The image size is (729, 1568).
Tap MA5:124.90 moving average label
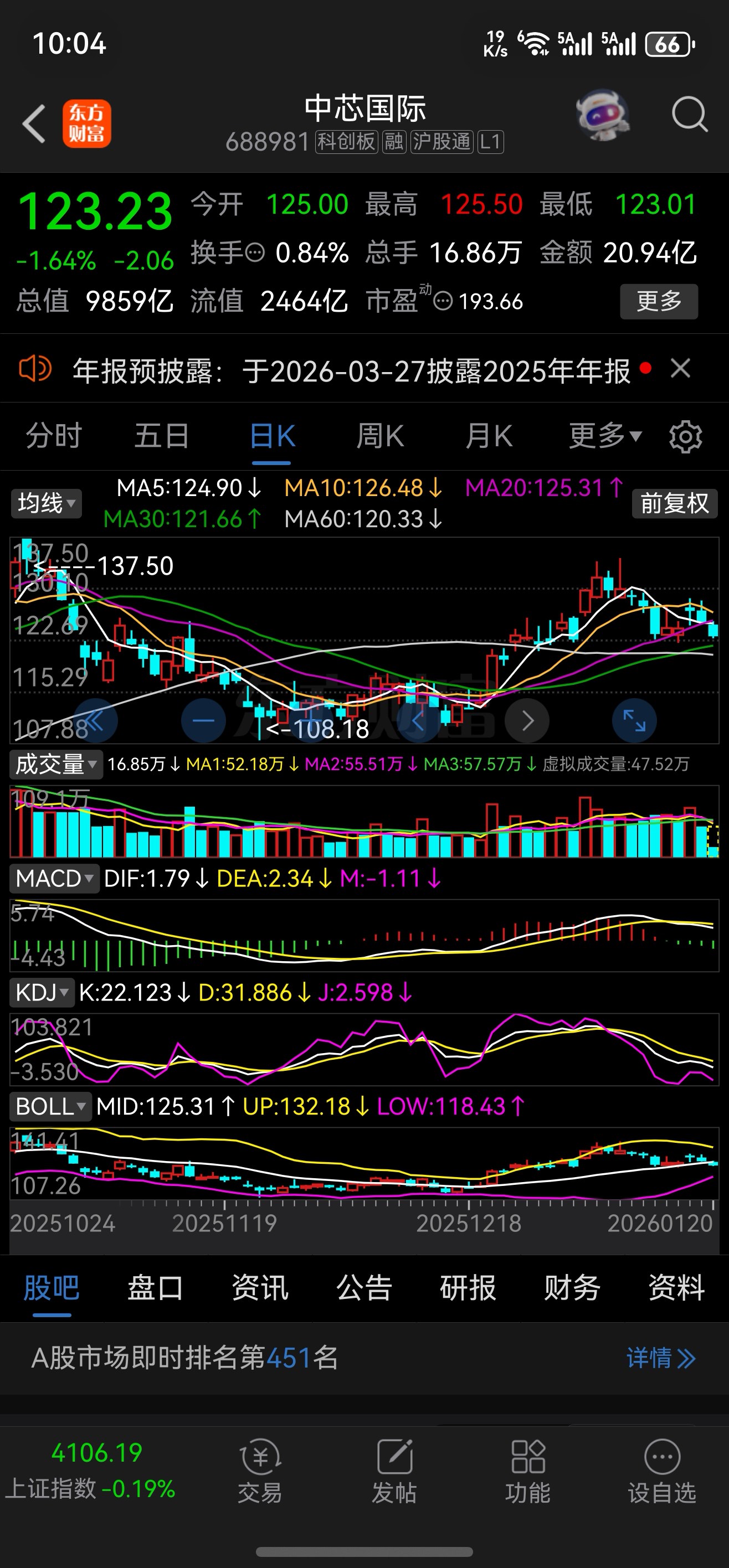click(x=189, y=488)
